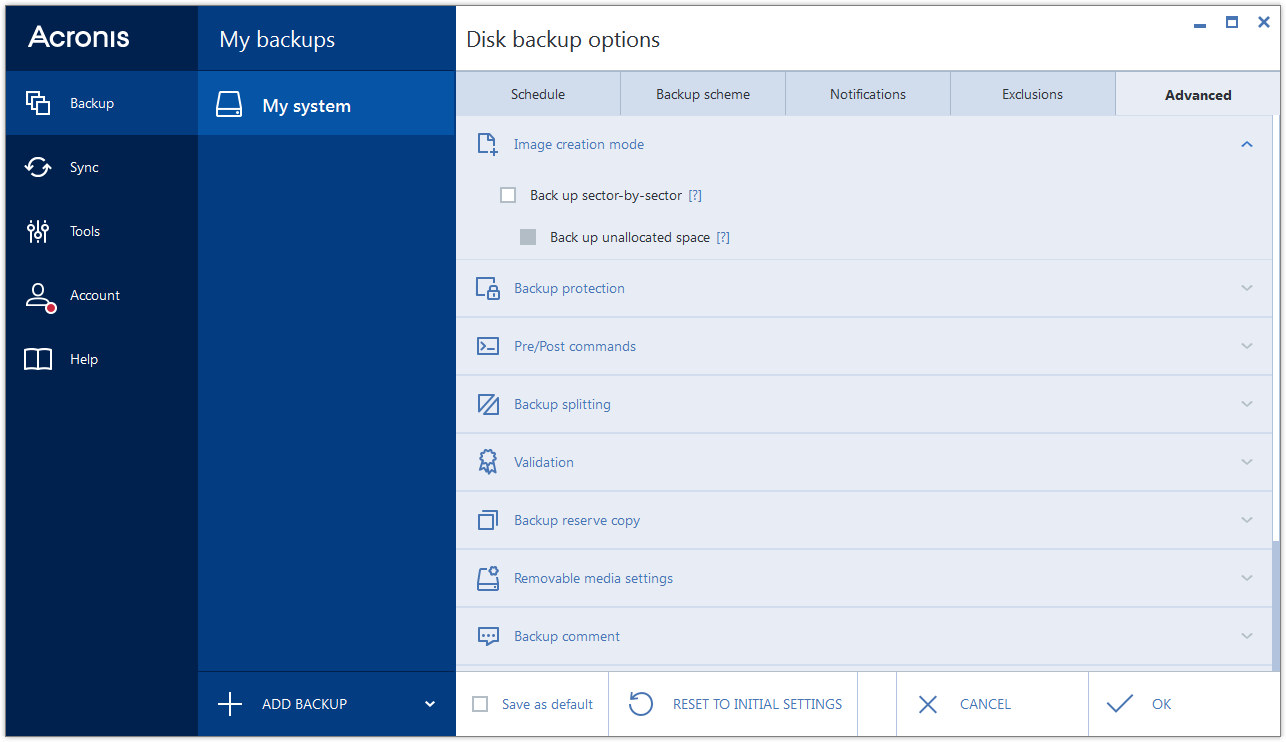Expand the Validation chevron
Screen dimensions: 1286x742
pyautogui.click(x=1246, y=462)
